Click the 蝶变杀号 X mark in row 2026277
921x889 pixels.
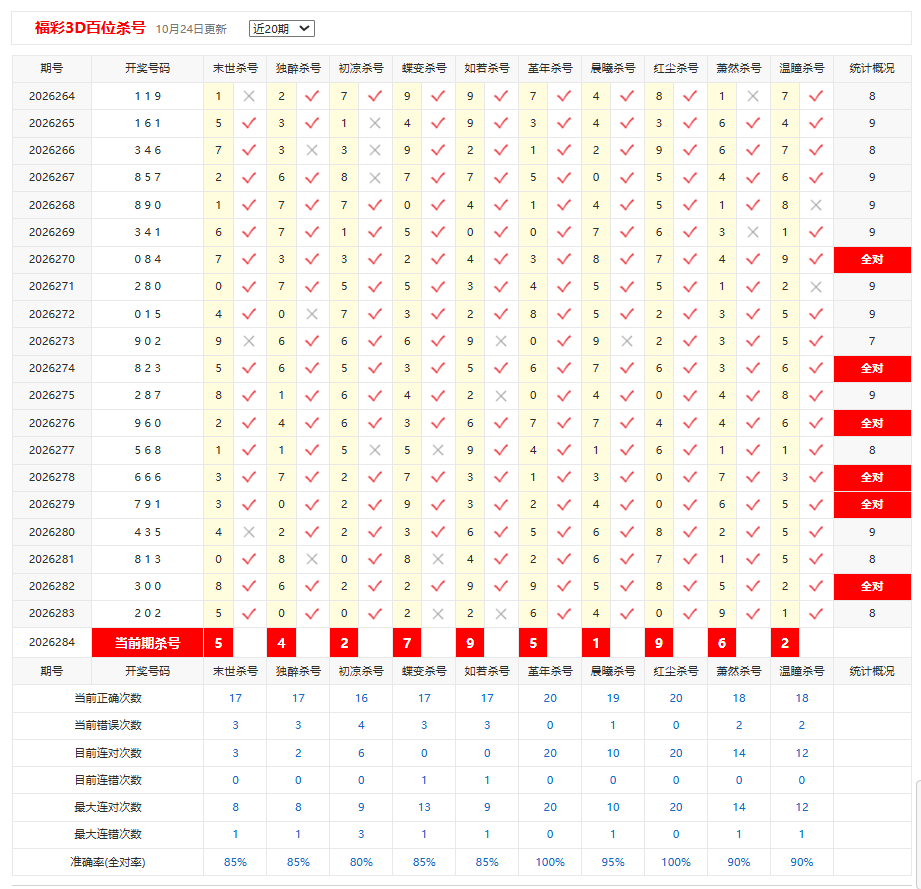pyautogui.click(x=438, y=450)
